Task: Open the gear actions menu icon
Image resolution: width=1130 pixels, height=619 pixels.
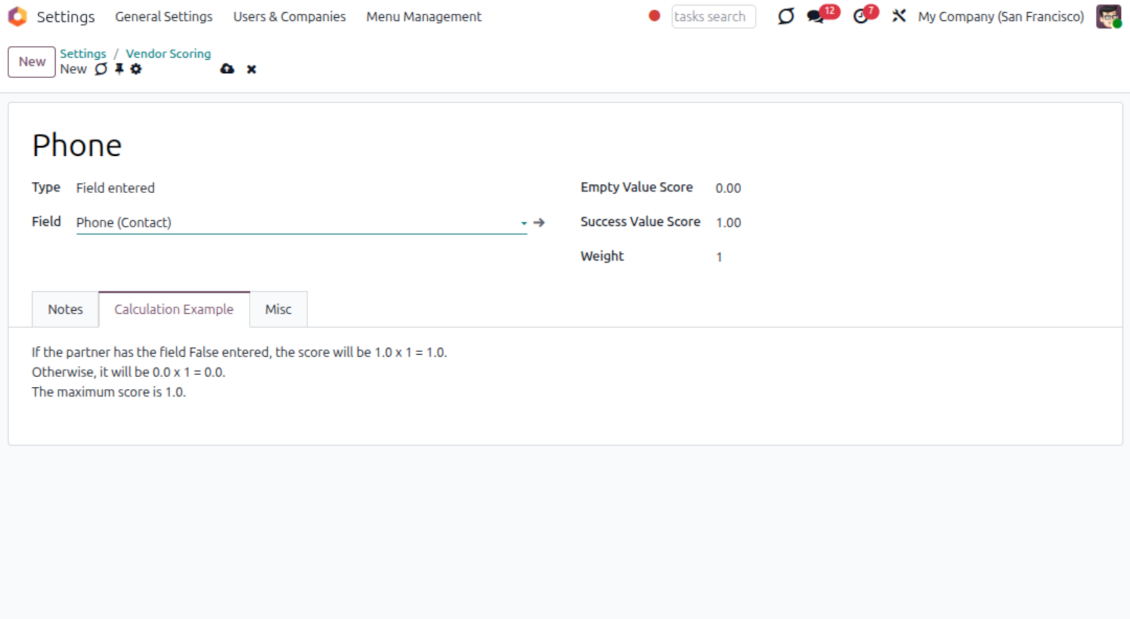Action: click(136, 69)
